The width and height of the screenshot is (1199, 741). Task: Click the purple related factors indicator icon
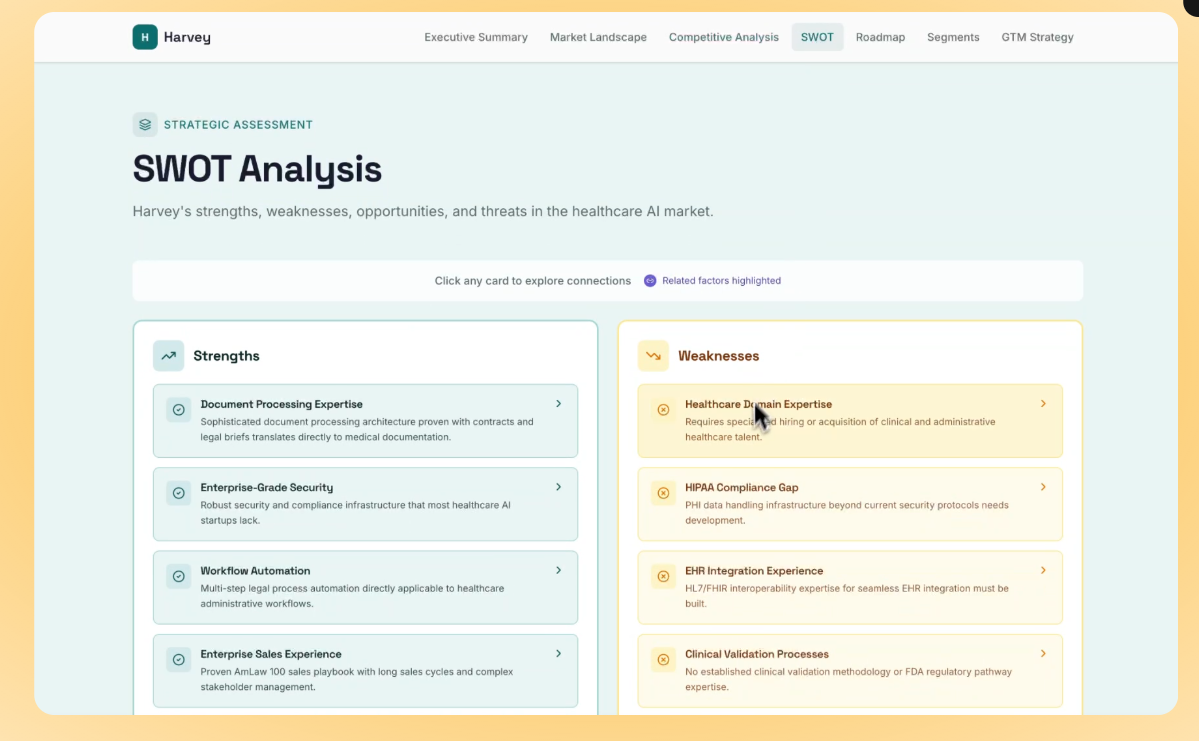pos(650,281)
